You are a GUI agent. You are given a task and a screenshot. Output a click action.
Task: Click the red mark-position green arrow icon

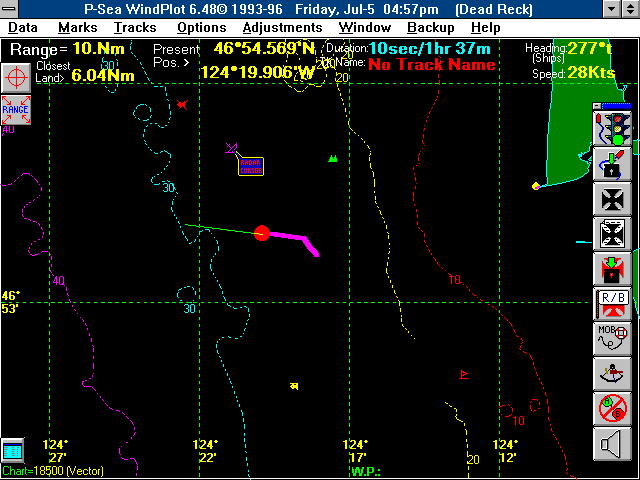click(x=612, y=269)
